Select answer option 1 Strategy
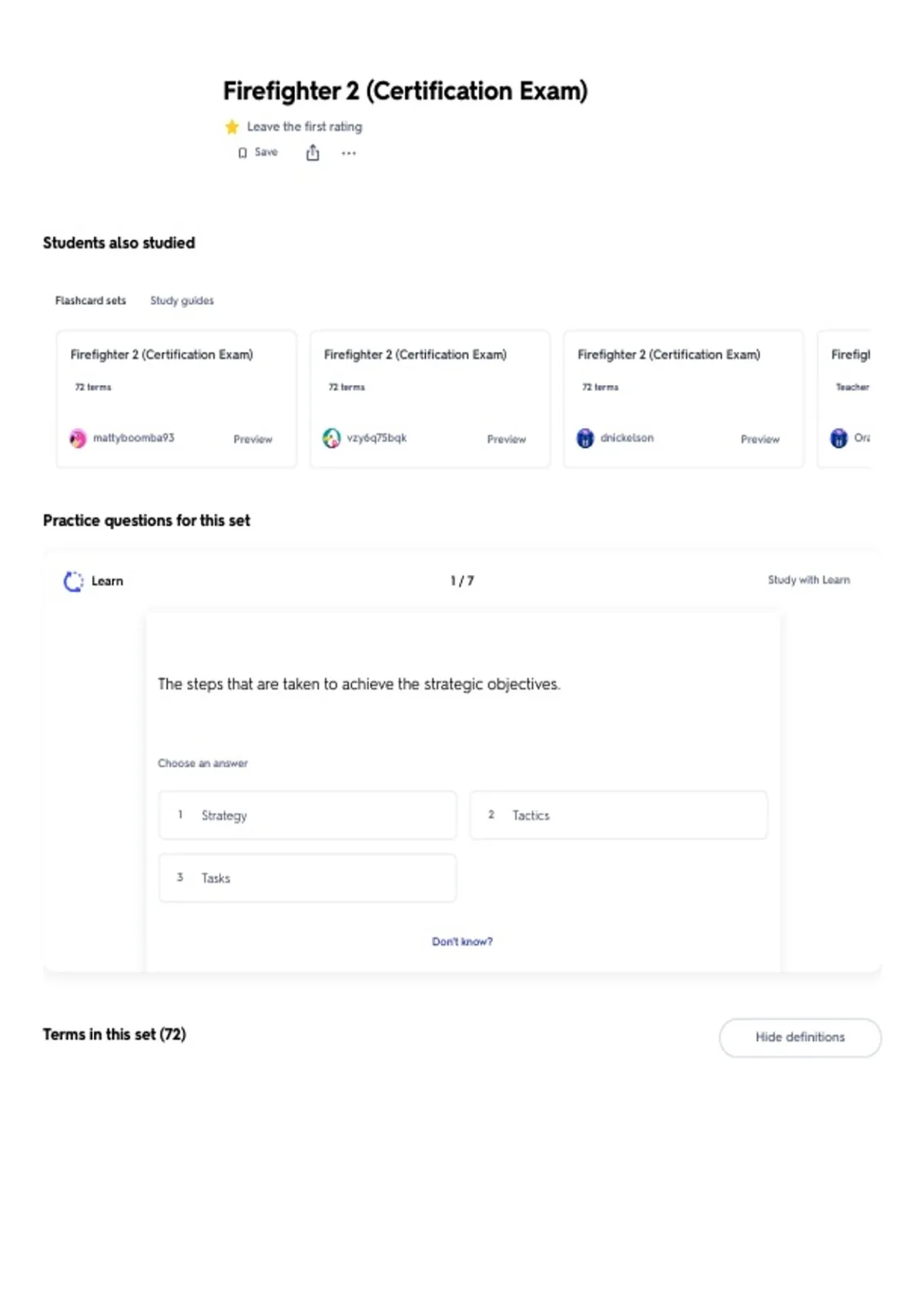The height and width of the screenshot is (1309, 924). 307,815
